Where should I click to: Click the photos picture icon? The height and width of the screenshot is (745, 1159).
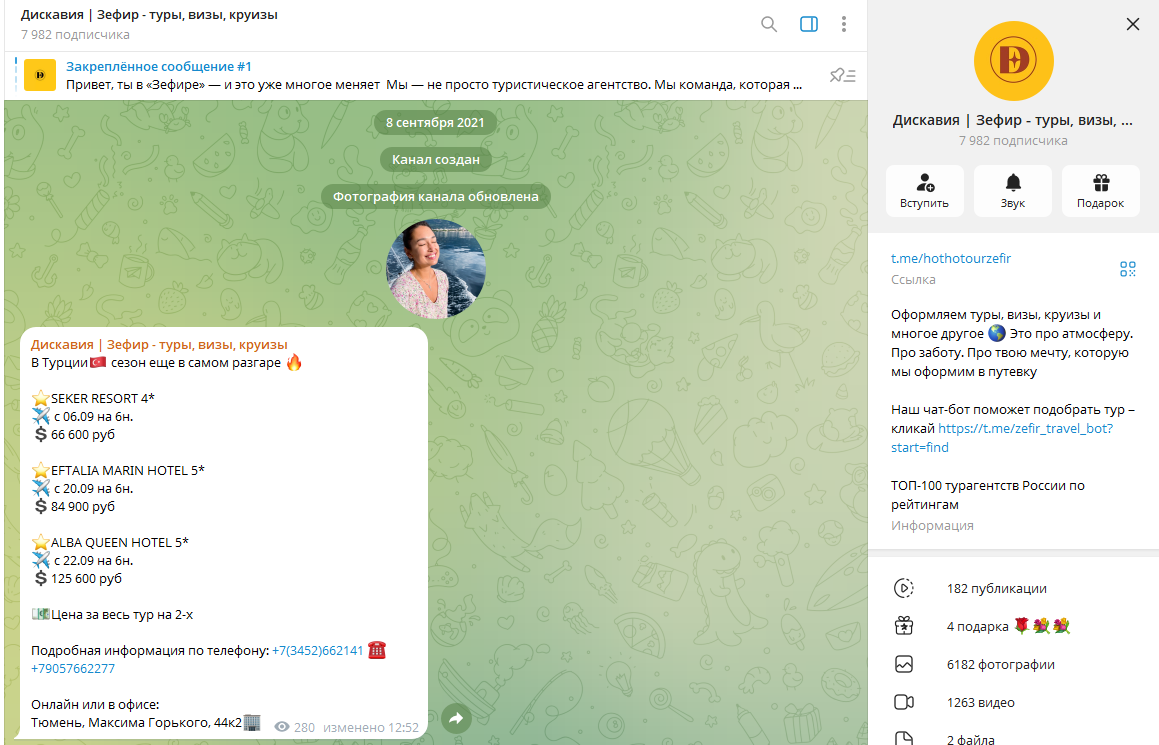point(904,664)
